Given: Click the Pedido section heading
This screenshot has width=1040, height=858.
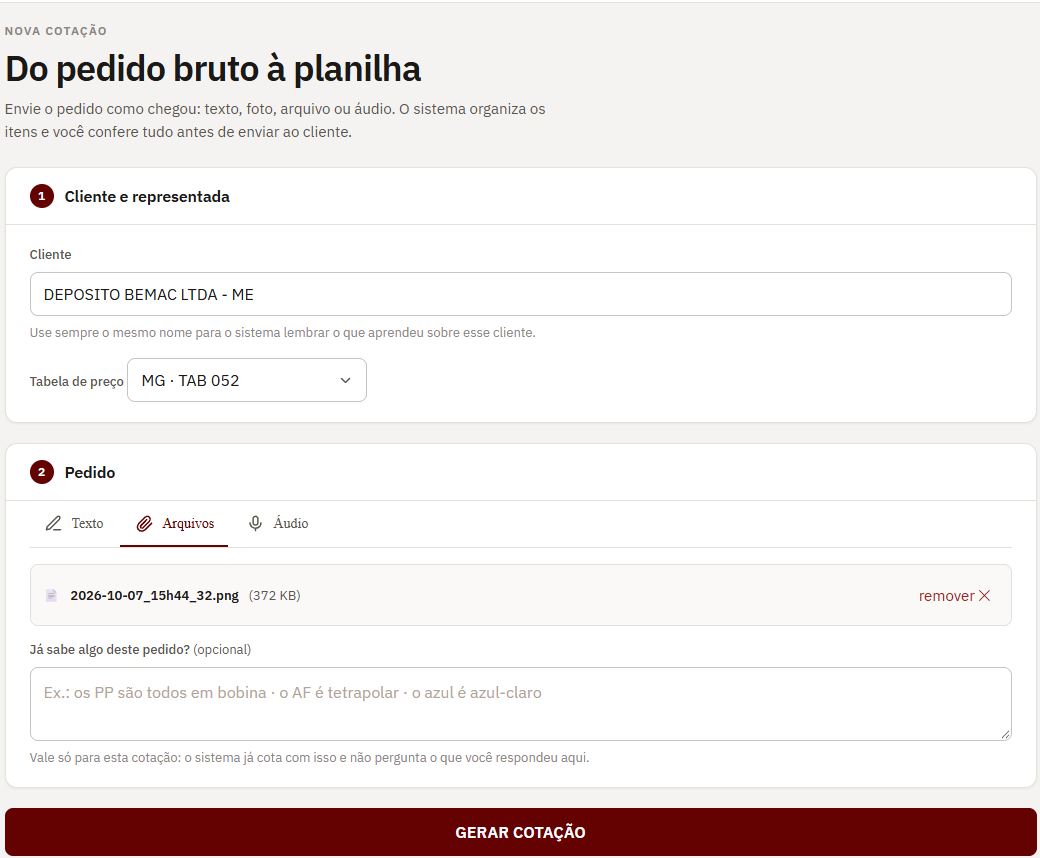Looking at the screenshot, I should tap(90, 473).
